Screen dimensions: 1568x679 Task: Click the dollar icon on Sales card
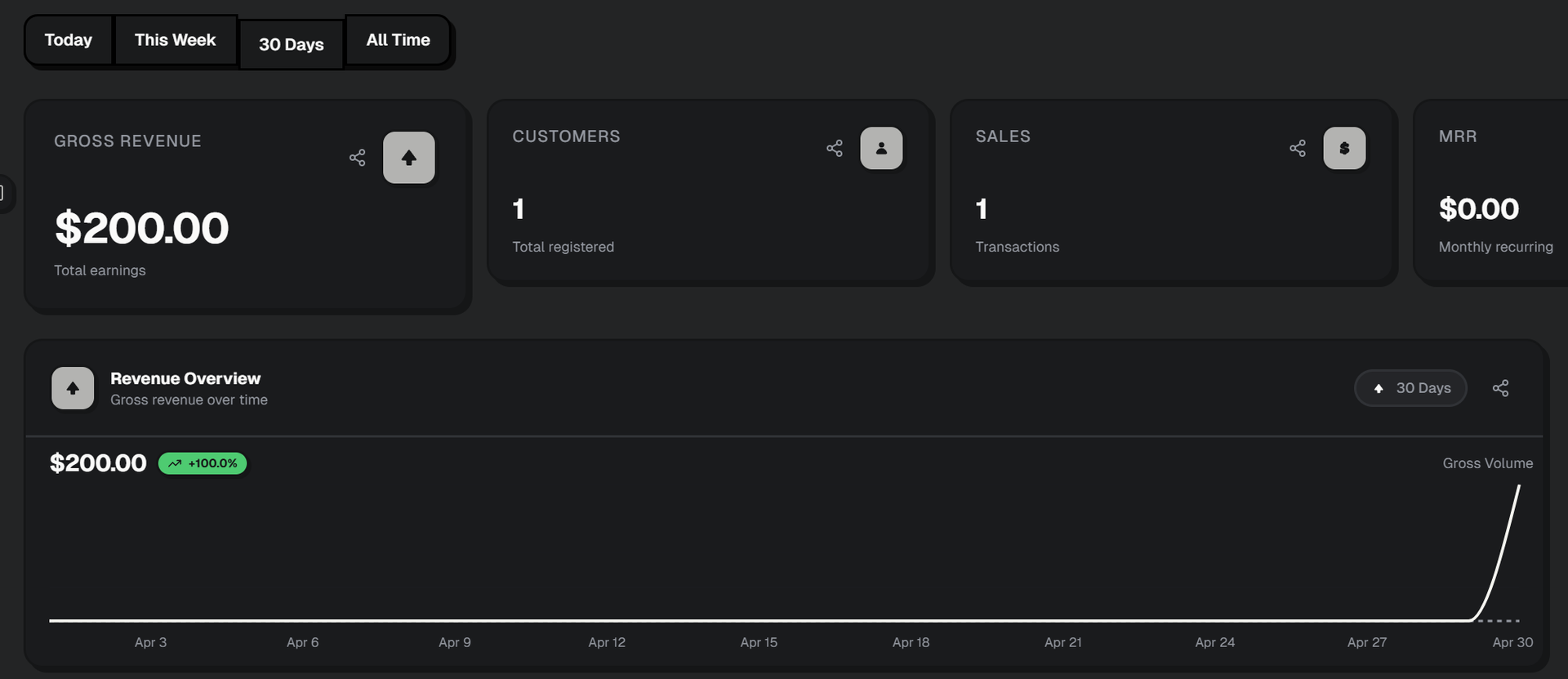coord(1344,148)
